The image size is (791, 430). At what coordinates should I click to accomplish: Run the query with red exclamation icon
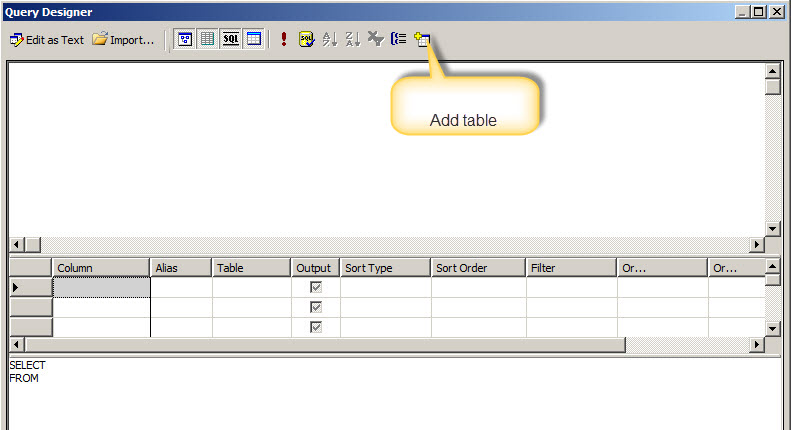click(x=284, y=39)
